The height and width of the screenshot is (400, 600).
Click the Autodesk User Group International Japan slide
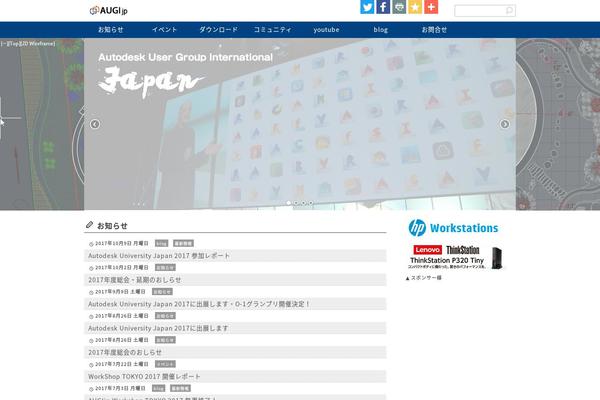point(300,124)
